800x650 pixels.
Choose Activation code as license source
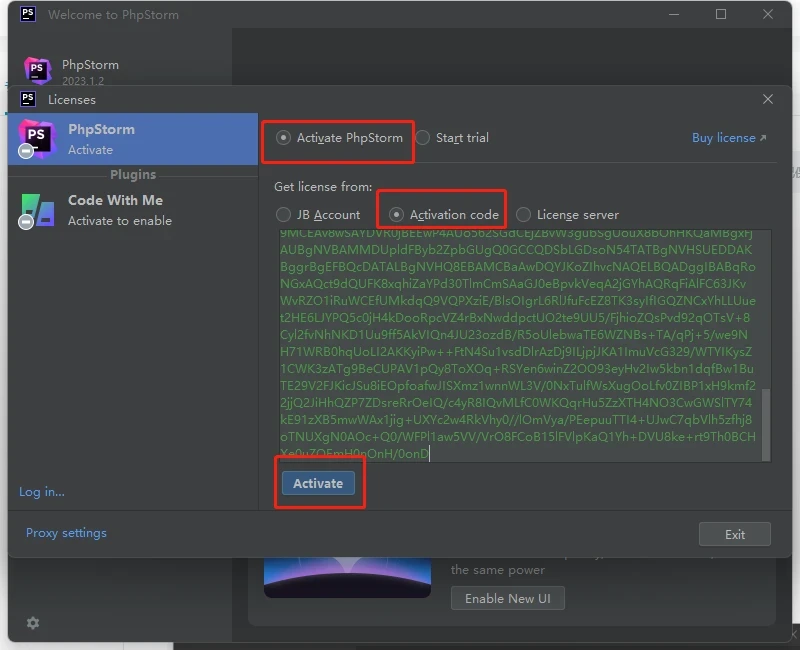[x=397, y=215]
